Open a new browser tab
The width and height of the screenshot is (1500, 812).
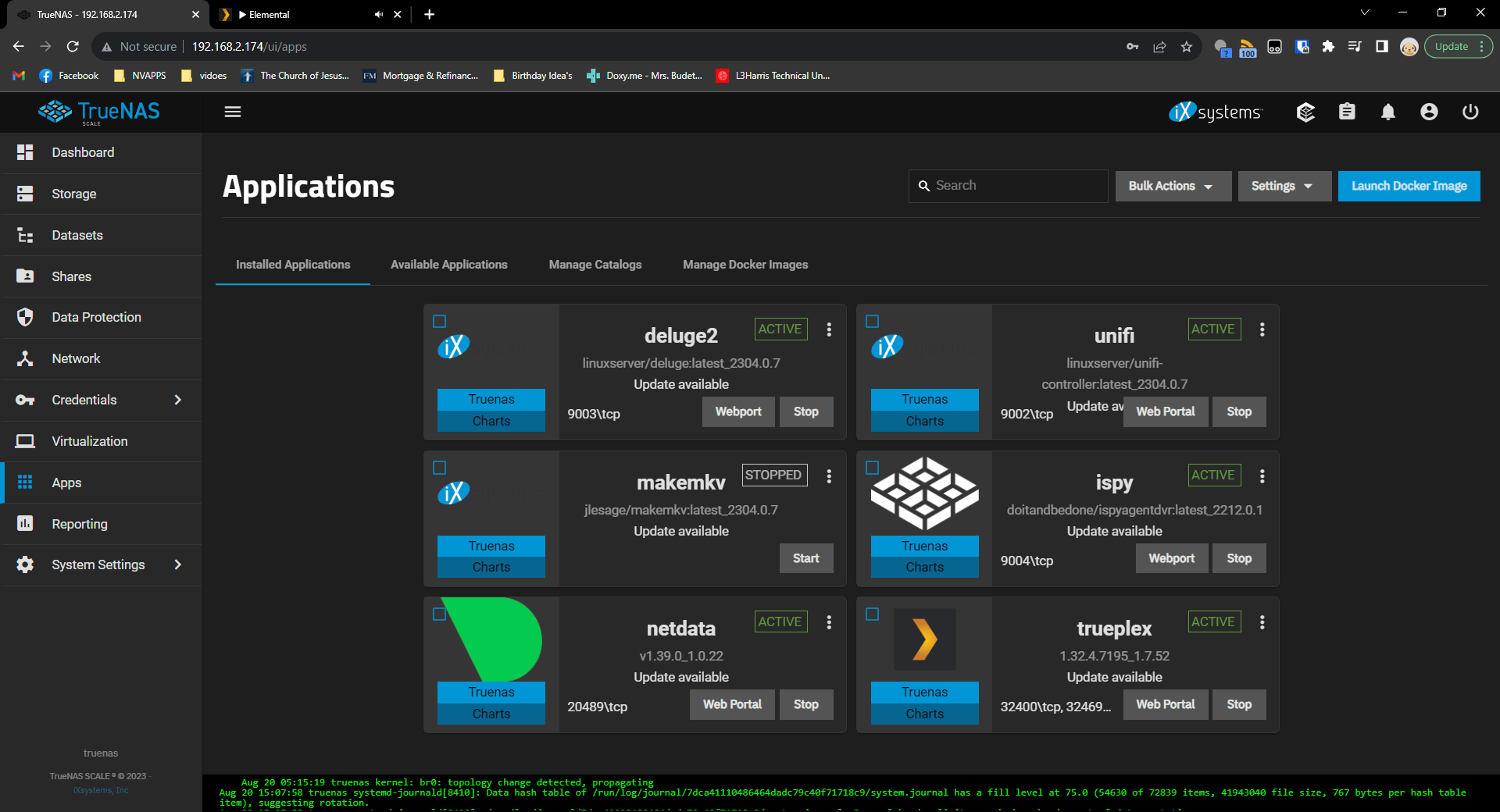point(429,14)
